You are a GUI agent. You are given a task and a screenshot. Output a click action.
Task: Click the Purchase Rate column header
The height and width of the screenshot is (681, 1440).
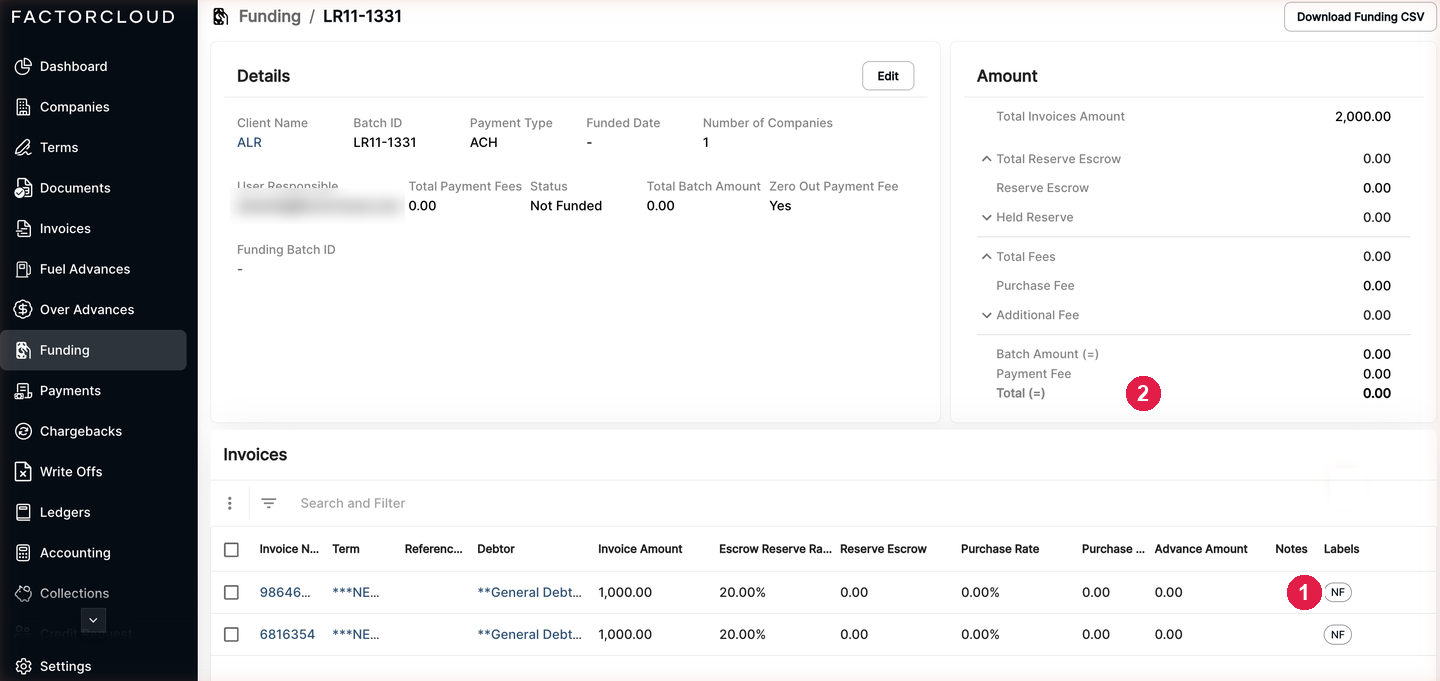pyautogui.click(x=1000, y=549)
